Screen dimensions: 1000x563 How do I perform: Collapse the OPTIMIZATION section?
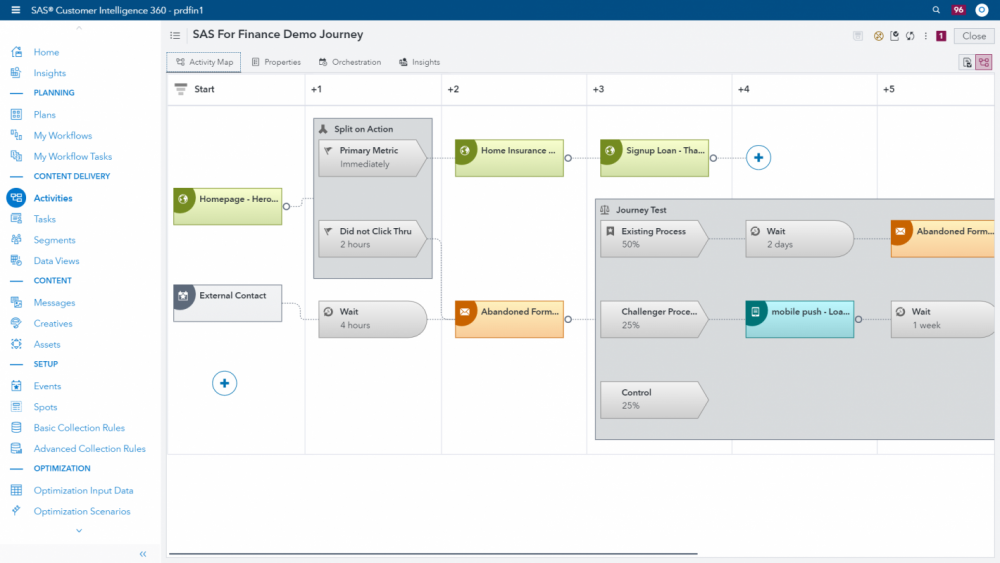click(17, 469)
